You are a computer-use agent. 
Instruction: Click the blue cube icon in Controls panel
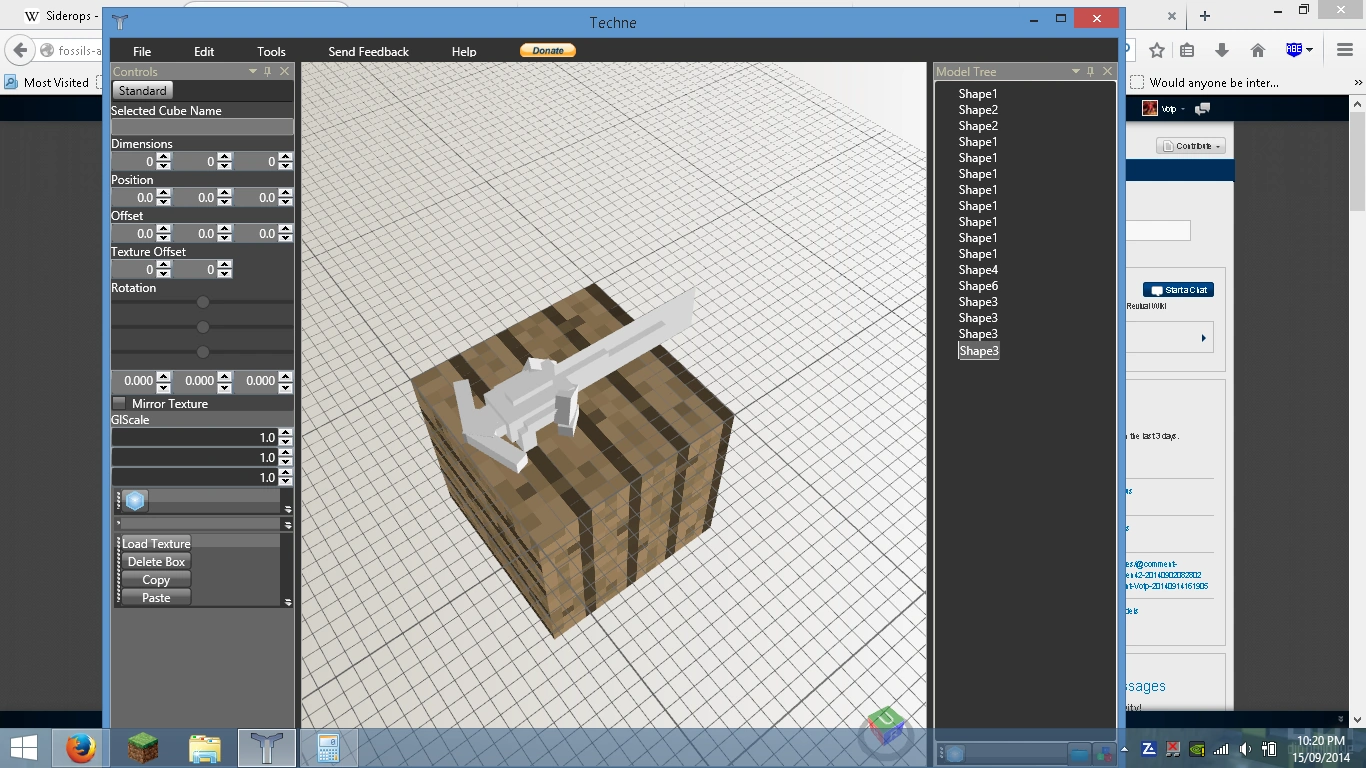[x=136, y=501]
